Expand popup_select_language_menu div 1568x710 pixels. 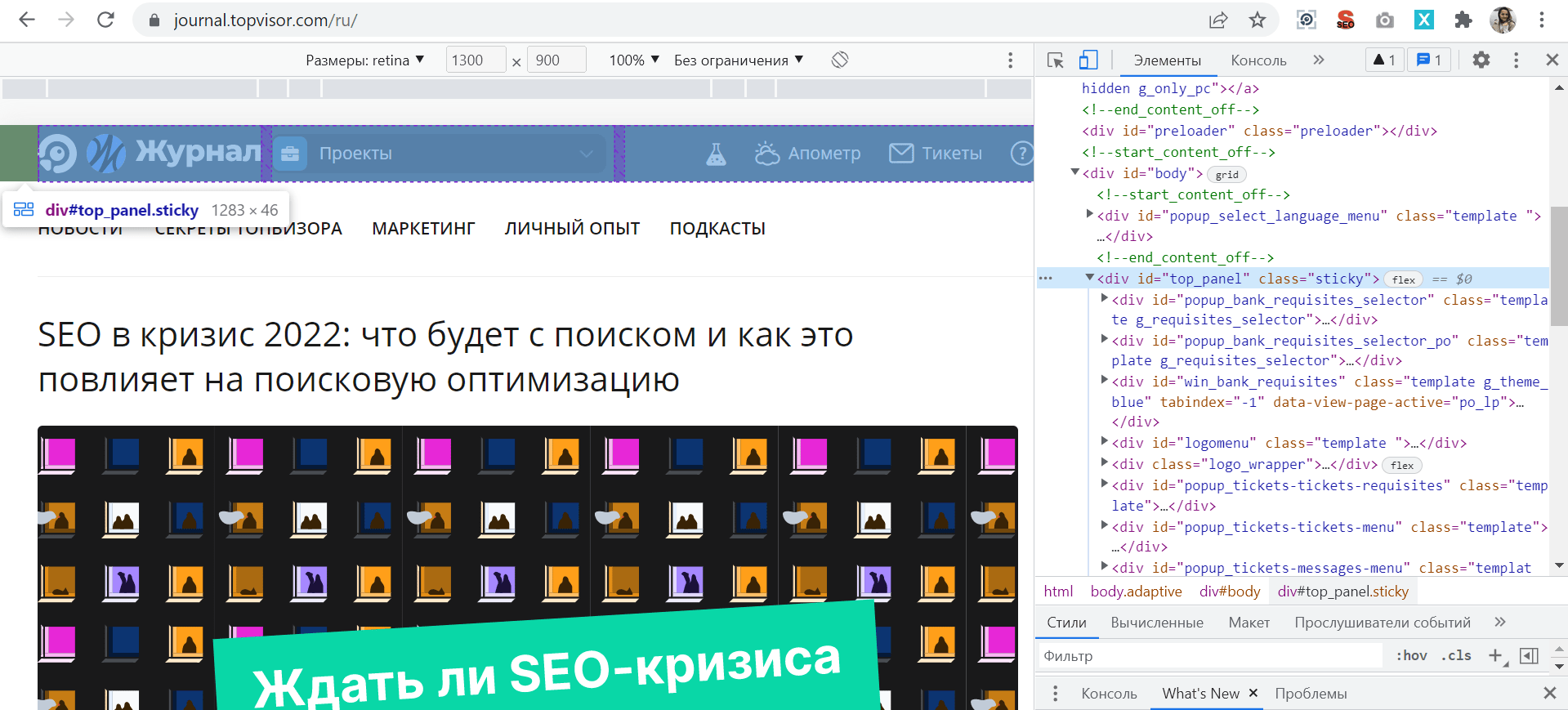tap(1090, 214)
